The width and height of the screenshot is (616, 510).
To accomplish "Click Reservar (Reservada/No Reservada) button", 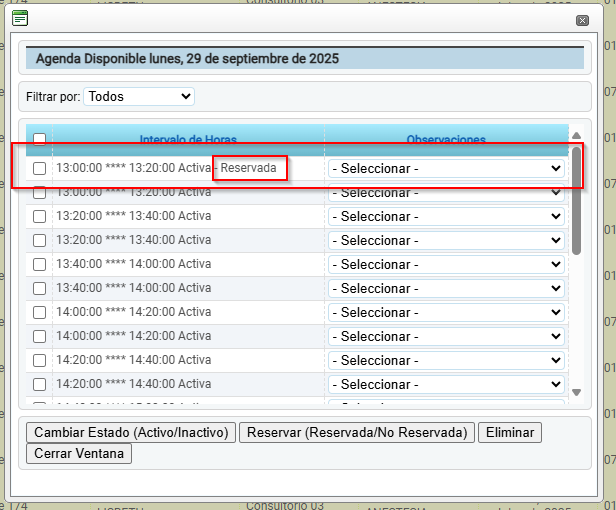I will tap(357, 432).
